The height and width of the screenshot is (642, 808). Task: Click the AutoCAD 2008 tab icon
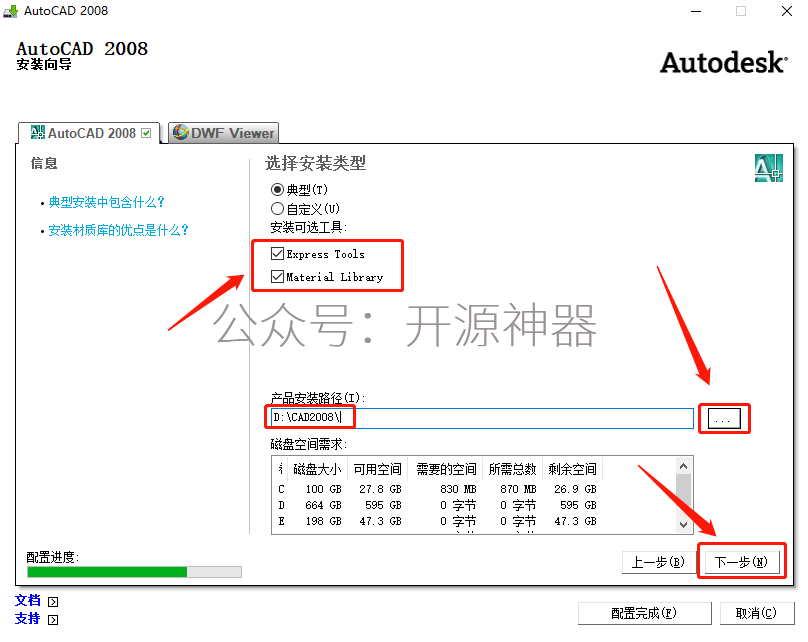click(x=38, y=132)
